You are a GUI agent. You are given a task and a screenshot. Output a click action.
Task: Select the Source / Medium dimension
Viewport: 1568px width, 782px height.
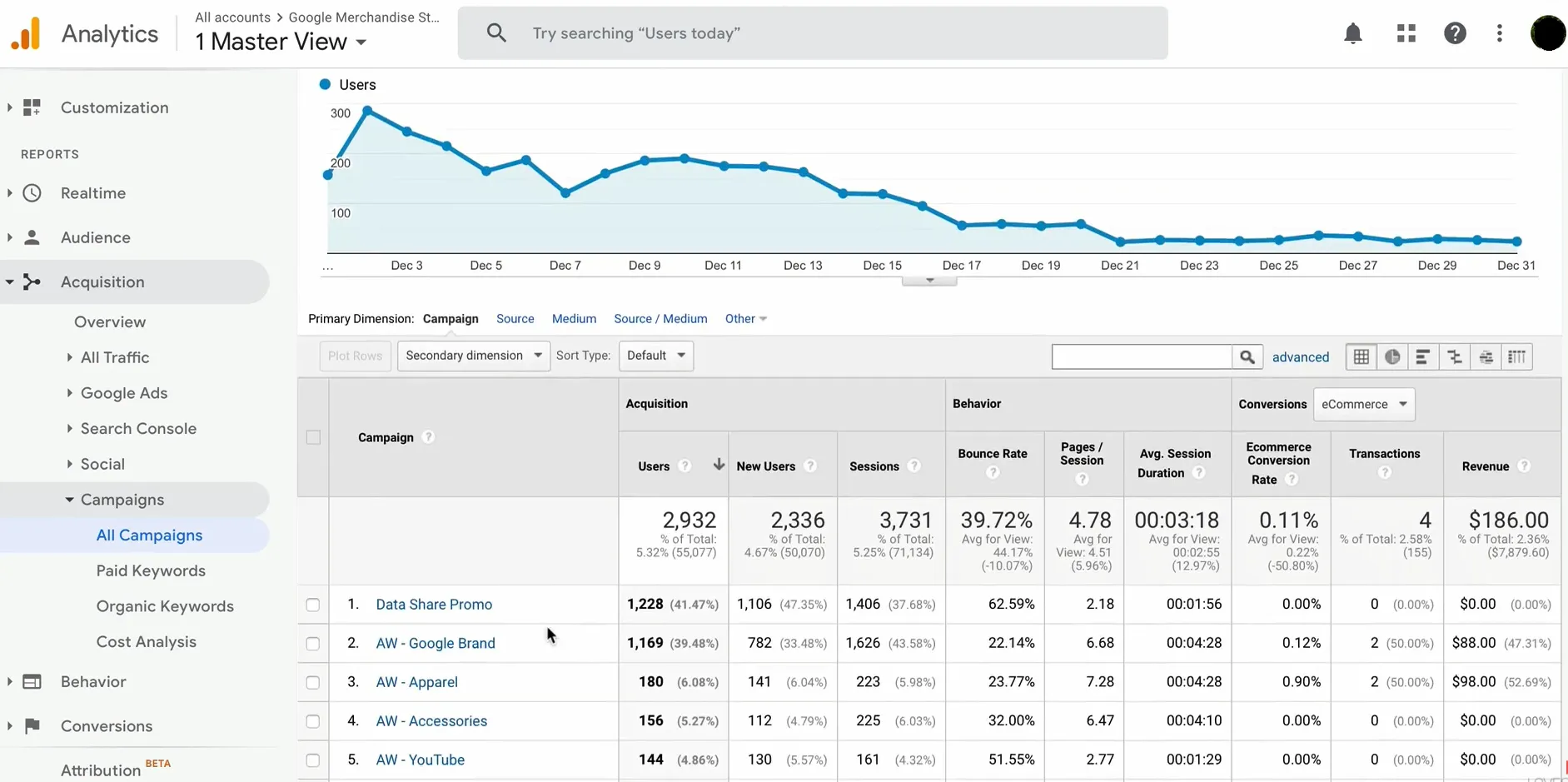pyautogui.click(x=660, y=319)
